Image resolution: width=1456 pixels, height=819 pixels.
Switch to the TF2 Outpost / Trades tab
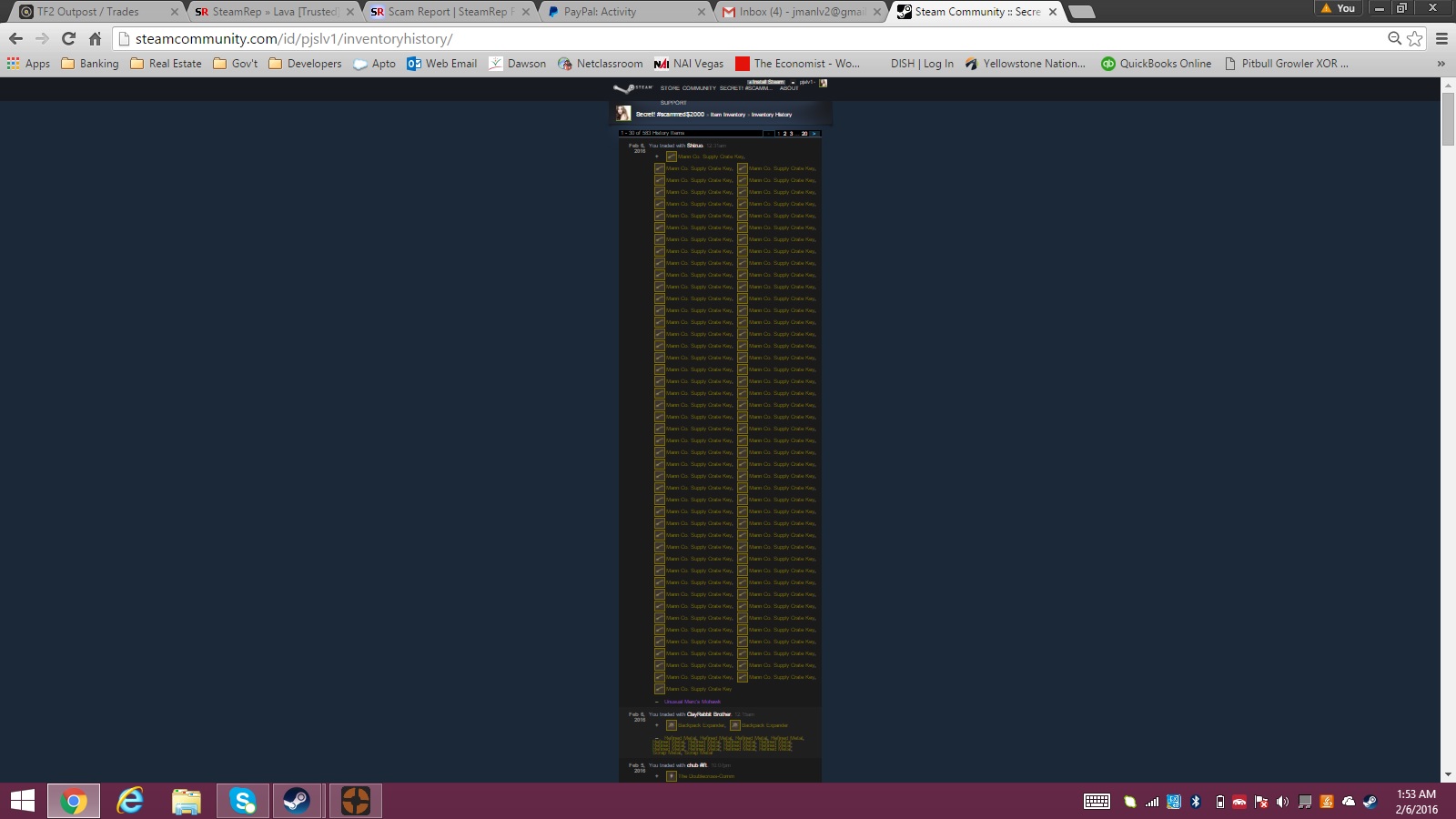click(94, 12)
